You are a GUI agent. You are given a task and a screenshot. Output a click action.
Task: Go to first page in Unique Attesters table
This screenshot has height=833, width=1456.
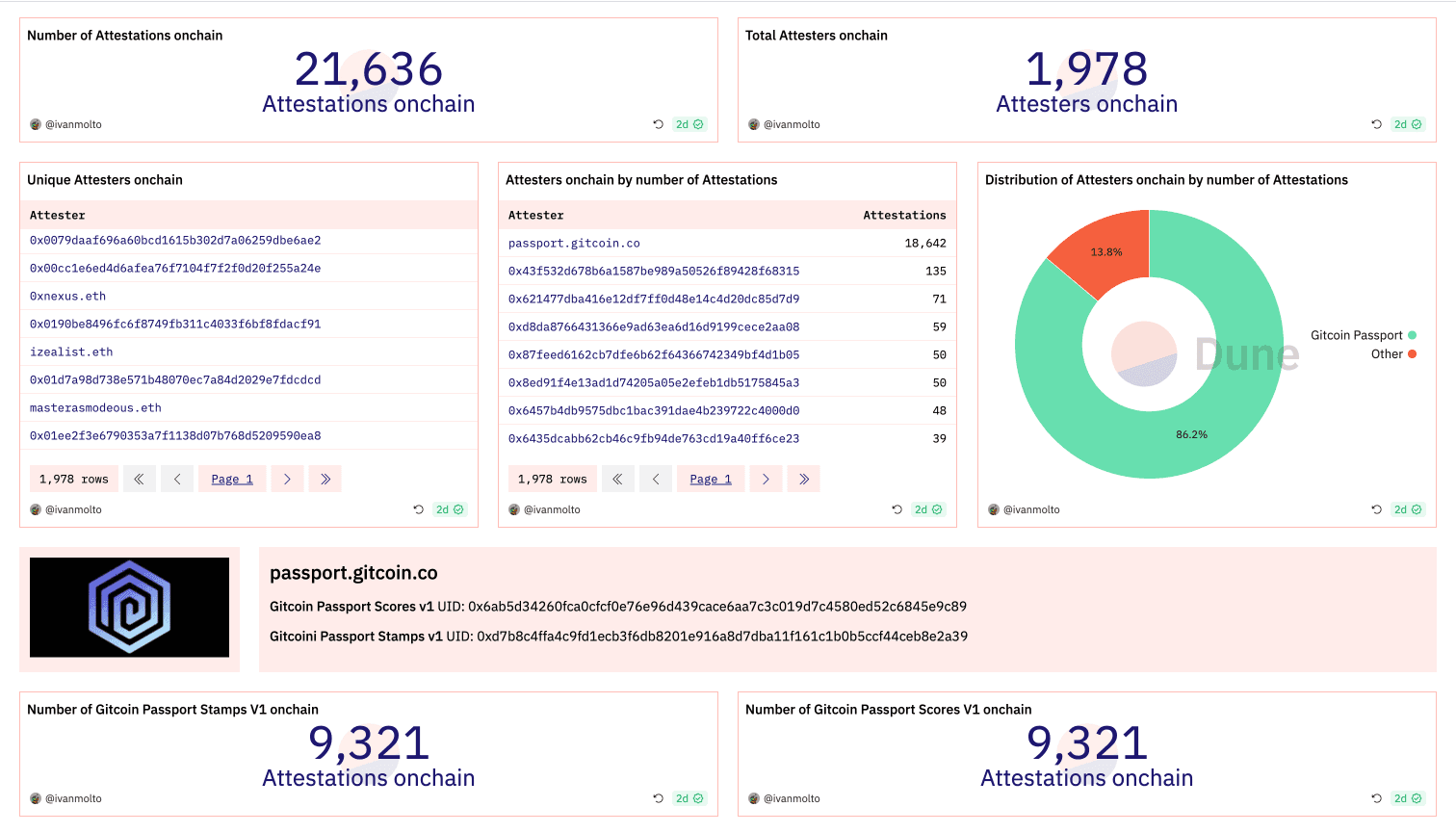coord(140,479)
